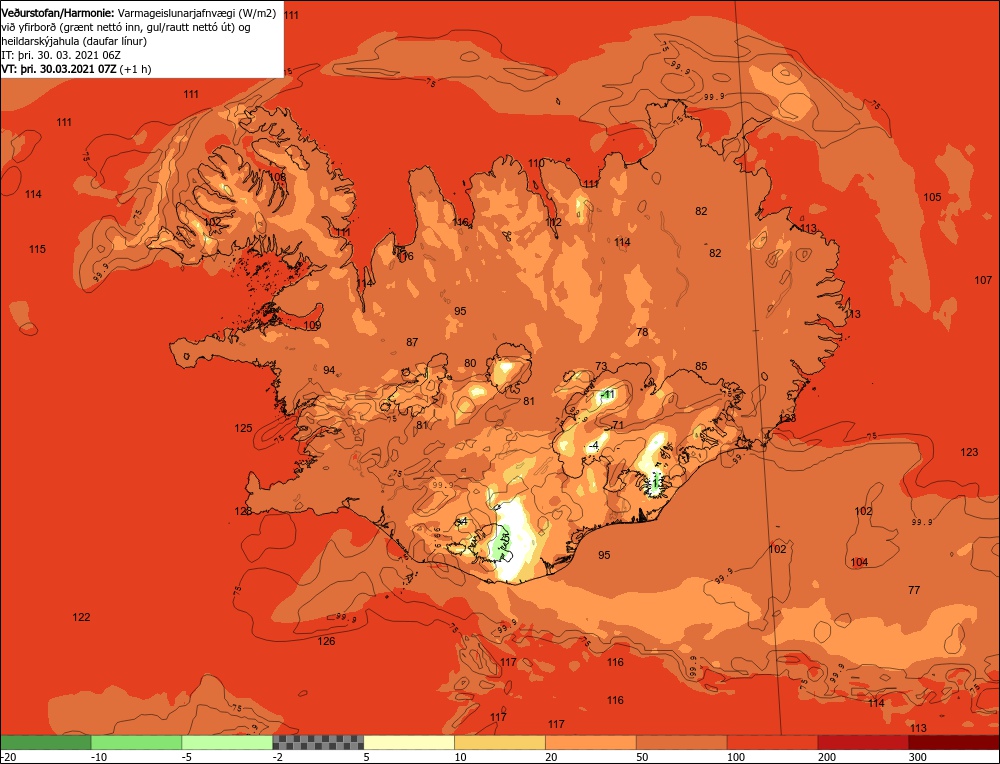Viewport: 1000px width, 764px height.
Task: Click the darkest maroon above-300 legend swatch
Action: pos(954,742)
